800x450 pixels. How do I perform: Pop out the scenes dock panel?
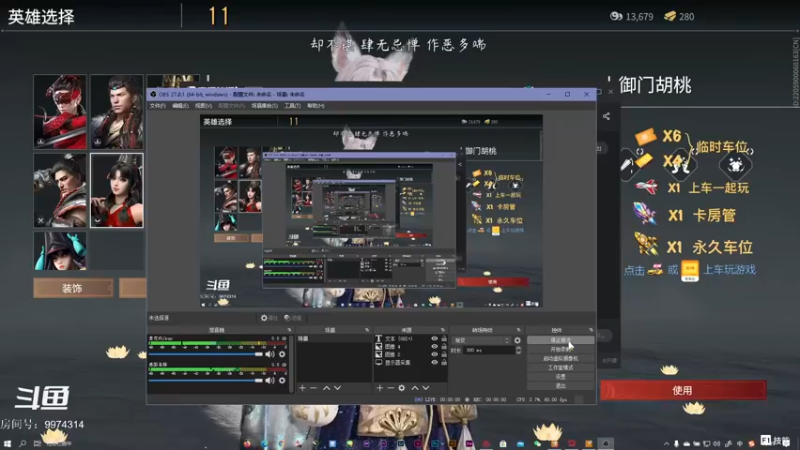click(x=366, y=330)
